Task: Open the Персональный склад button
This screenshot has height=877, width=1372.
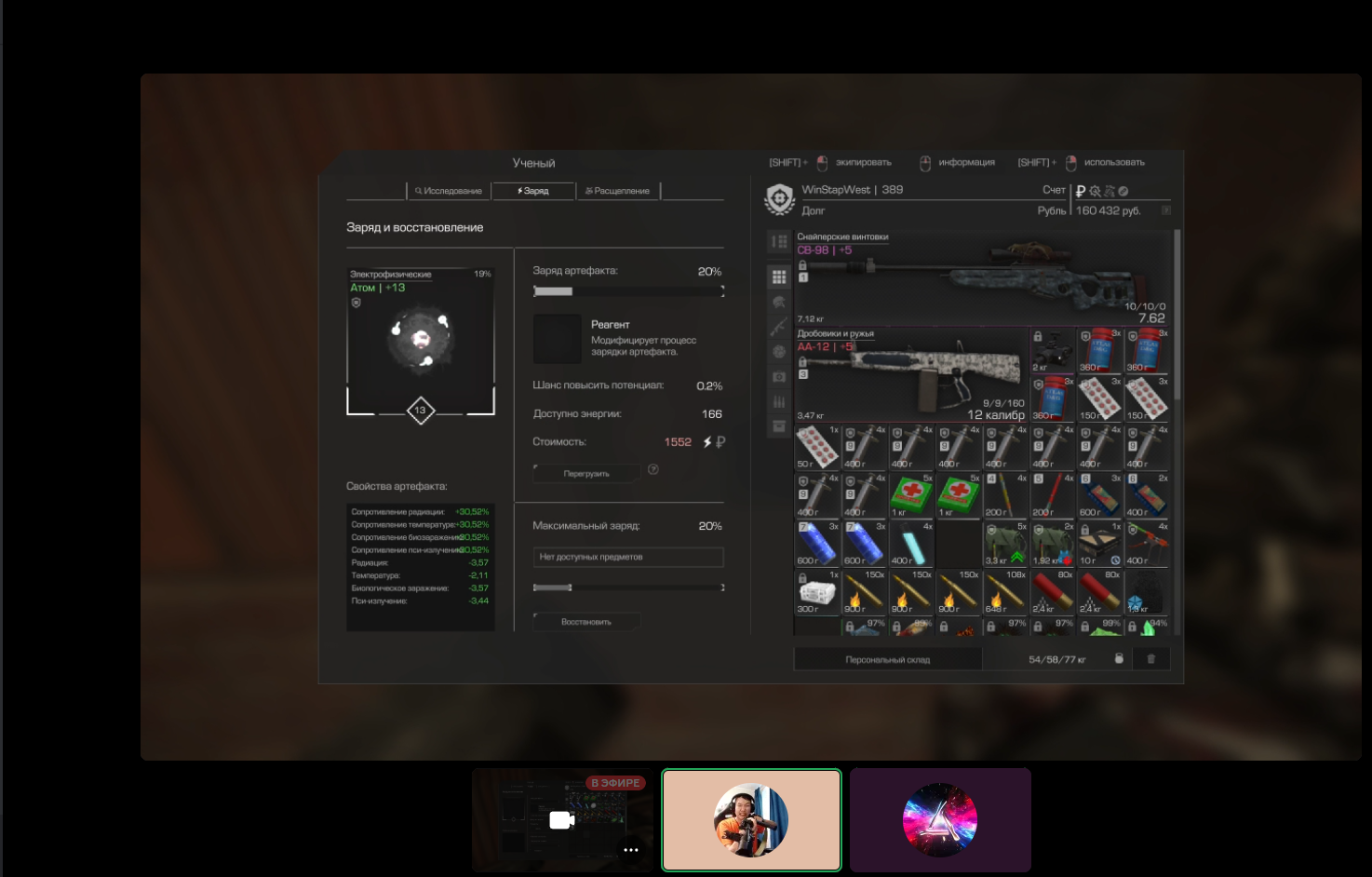Action: coord(887,659)
